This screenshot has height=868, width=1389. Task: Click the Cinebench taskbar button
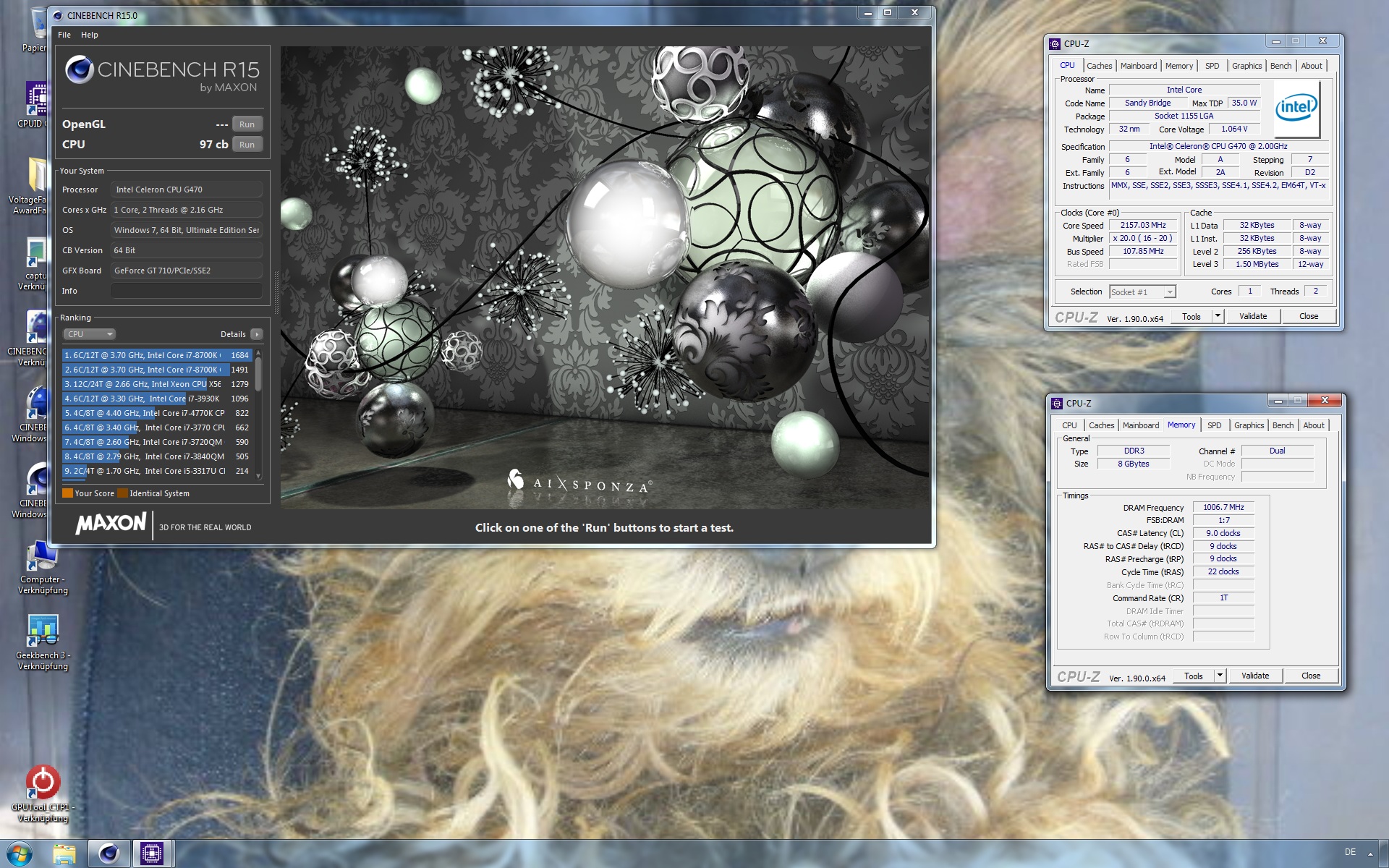pyautogui.click(x=109, y=854)
